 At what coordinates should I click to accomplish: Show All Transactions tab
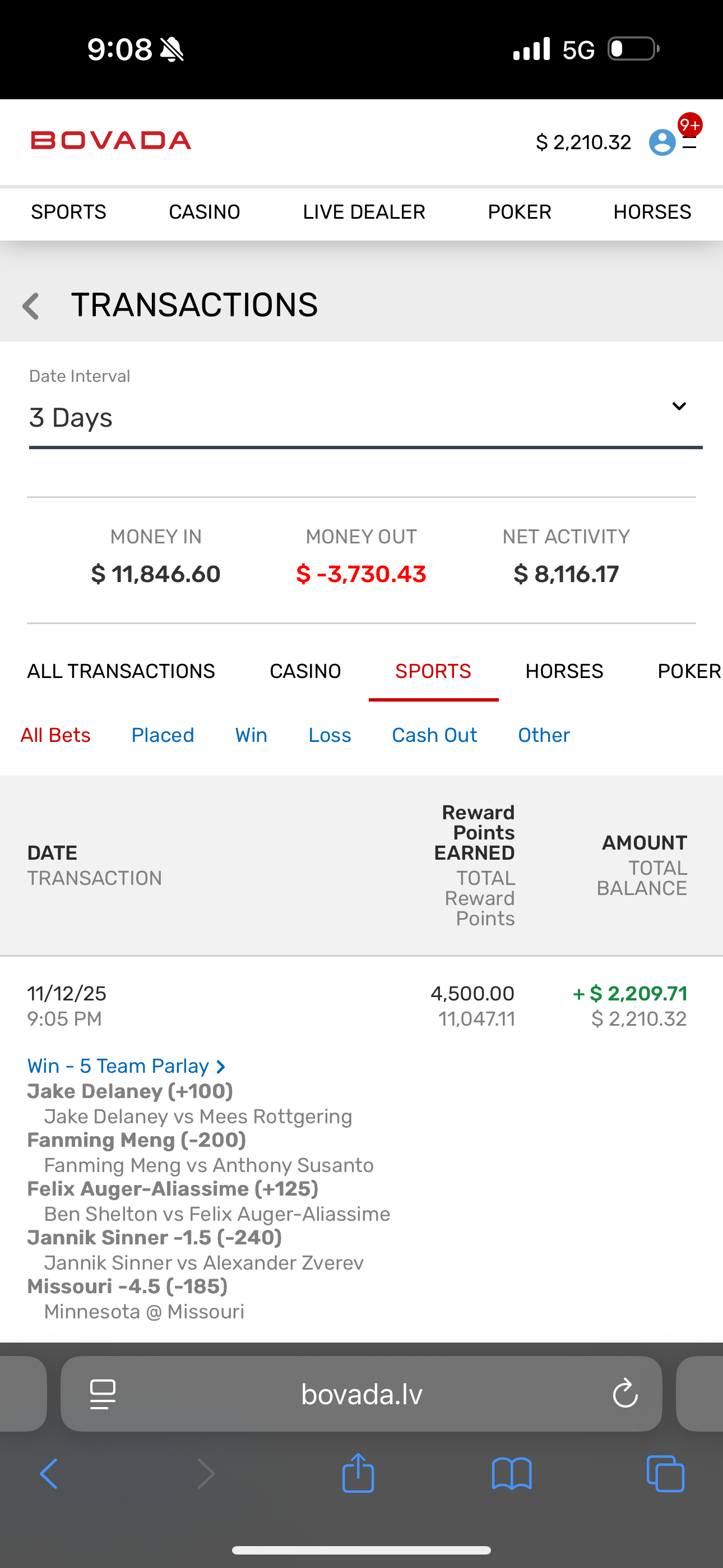pos(121,671)
